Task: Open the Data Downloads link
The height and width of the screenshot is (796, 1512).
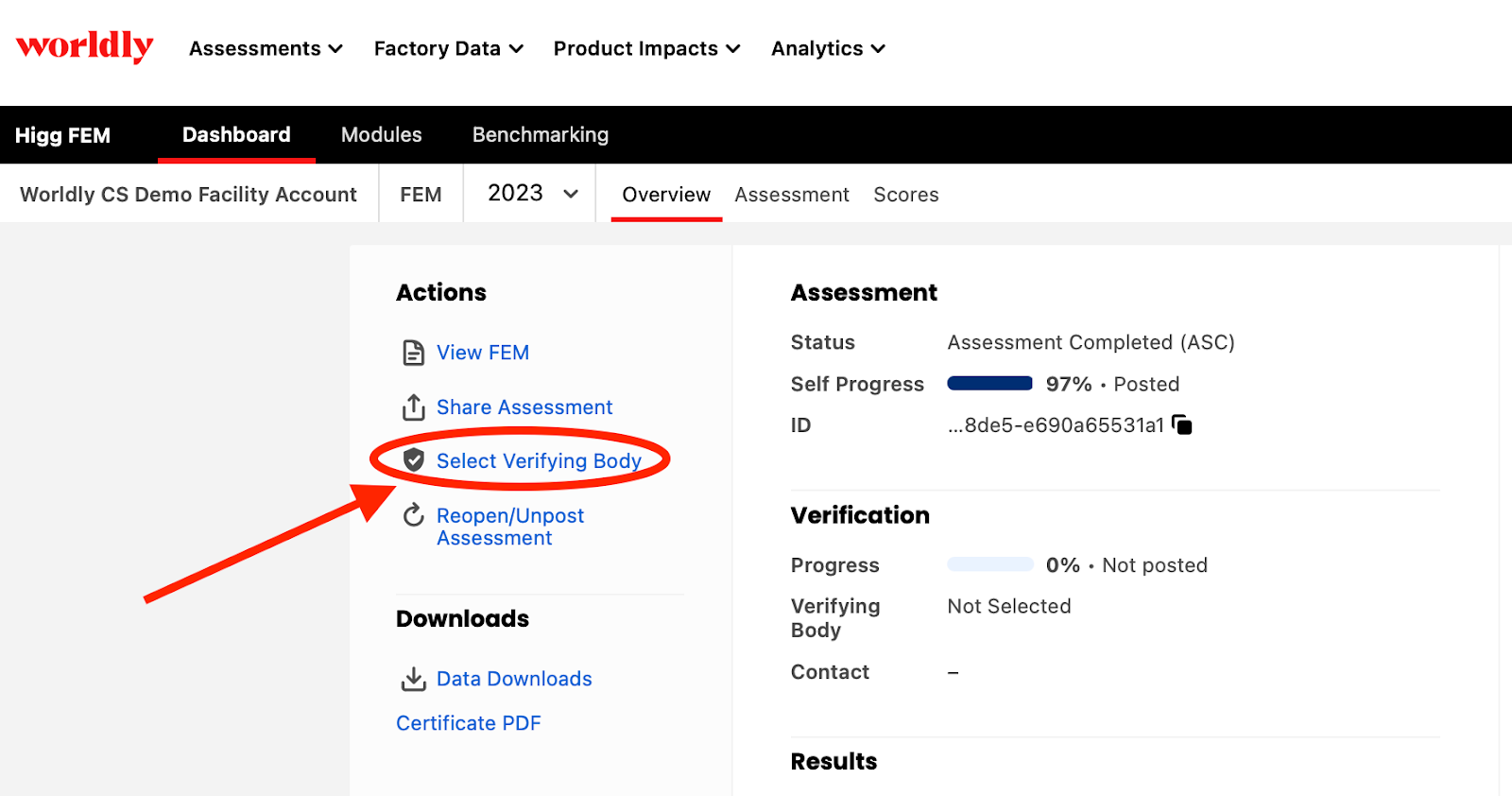Action: click(514, 679)
